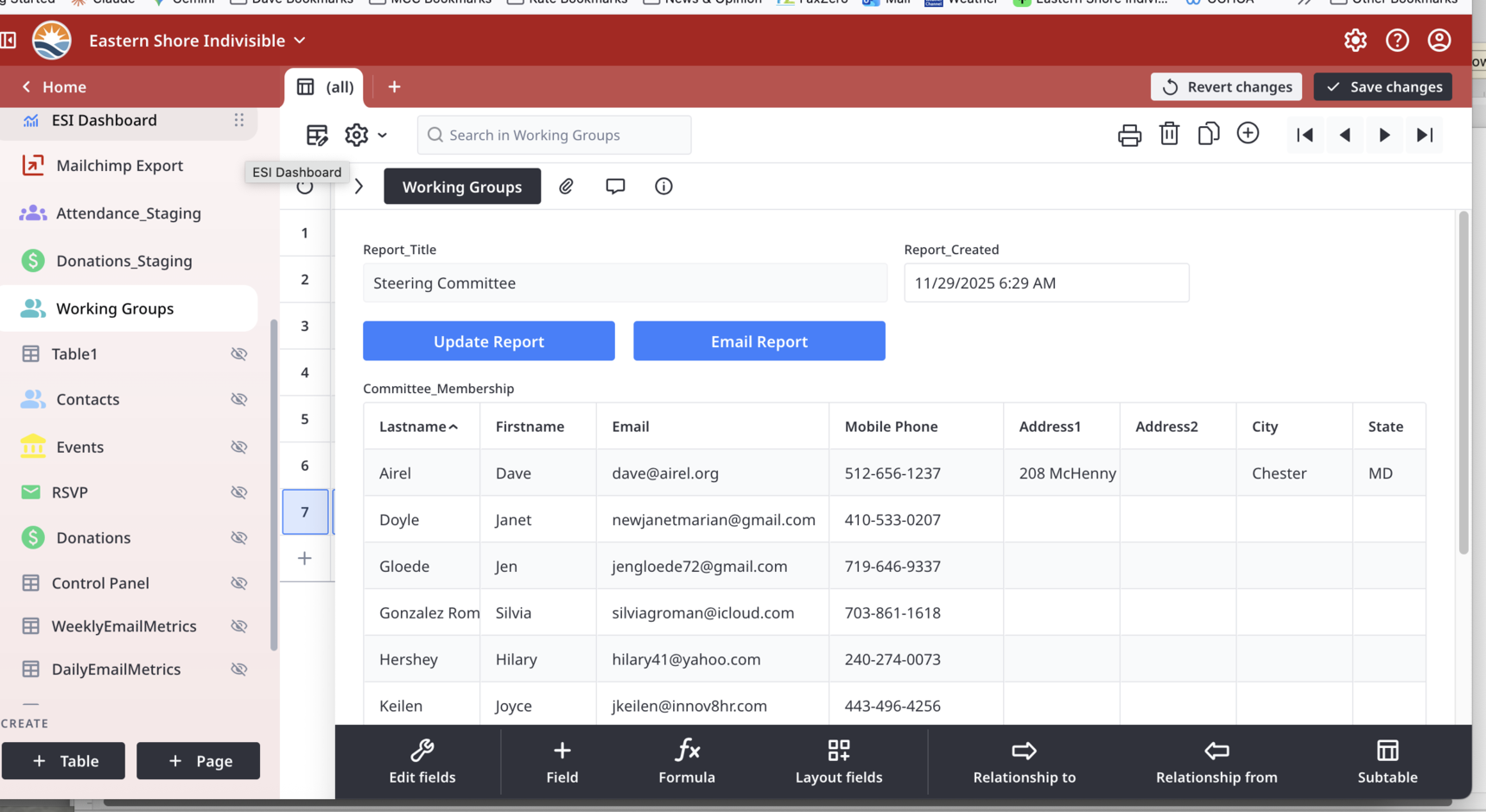
Task: Show or hide the Donations table
Action: [239, 537]
